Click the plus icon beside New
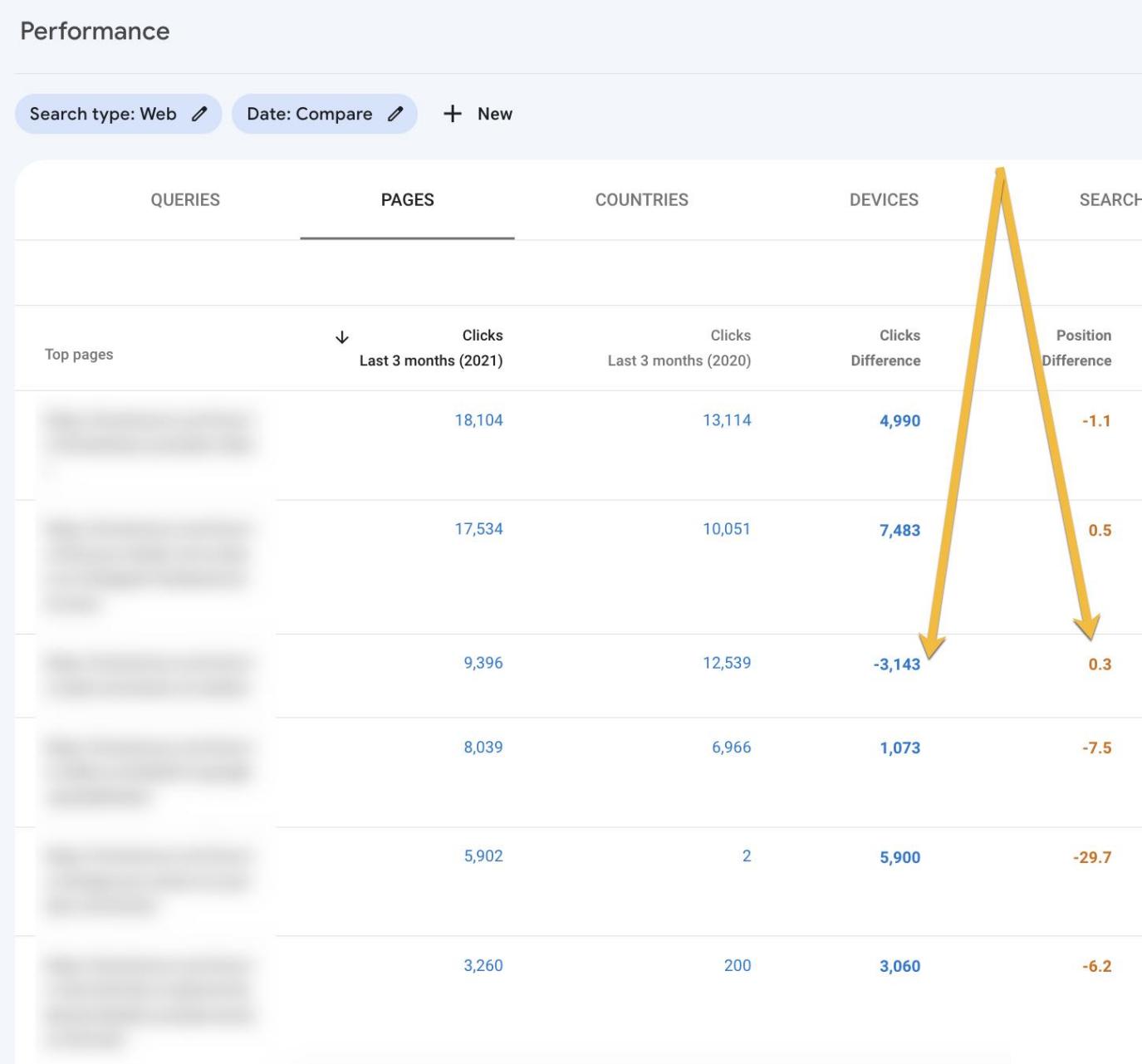 pyautogui.click(x=451, y=114)
